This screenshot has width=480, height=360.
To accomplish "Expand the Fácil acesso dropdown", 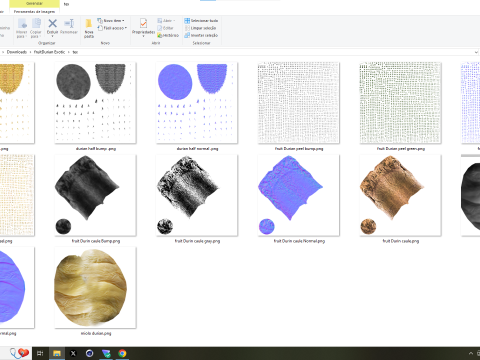I will (x=112, y=28).
